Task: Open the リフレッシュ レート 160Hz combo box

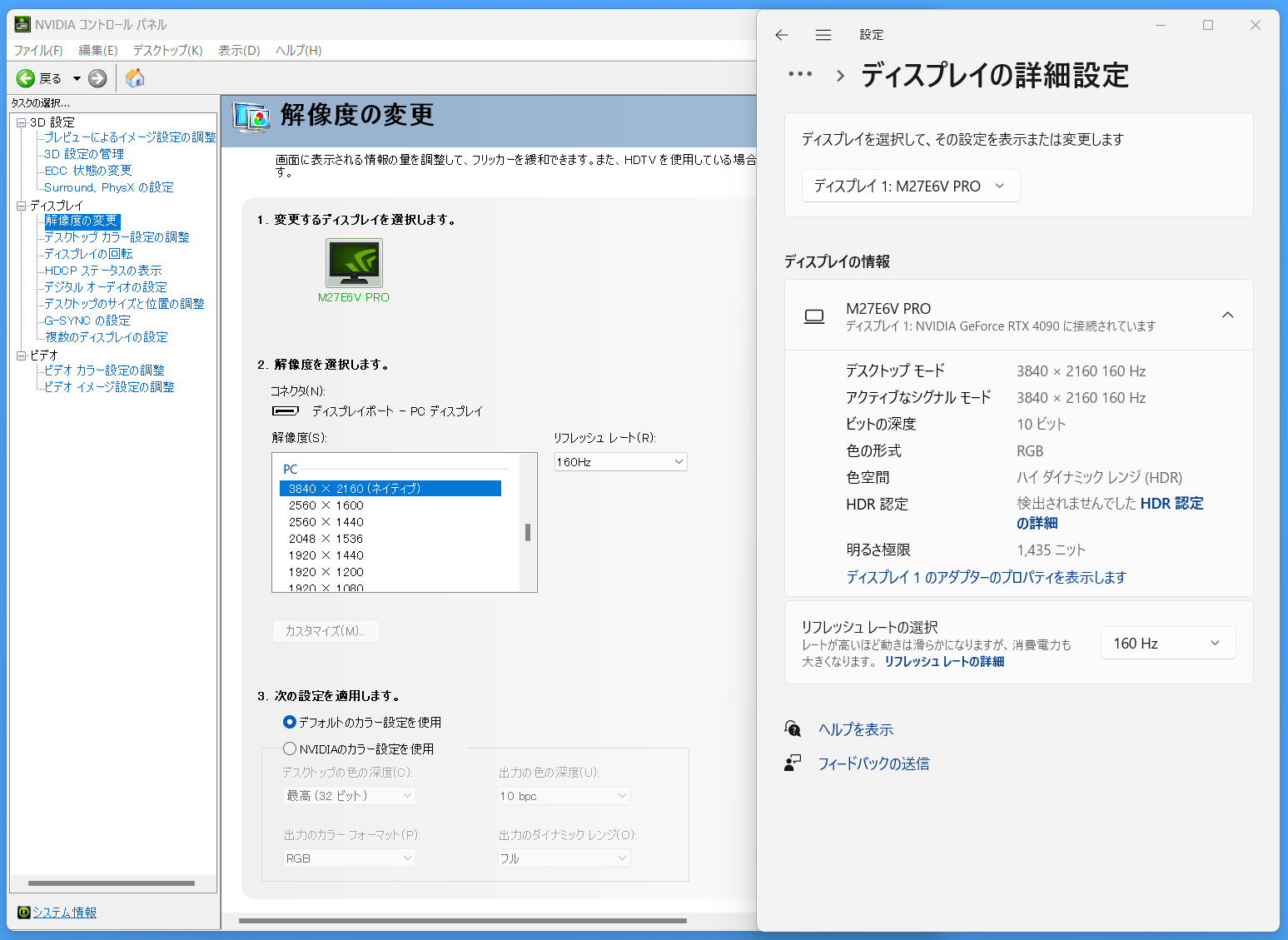Action: pos(620,462)
